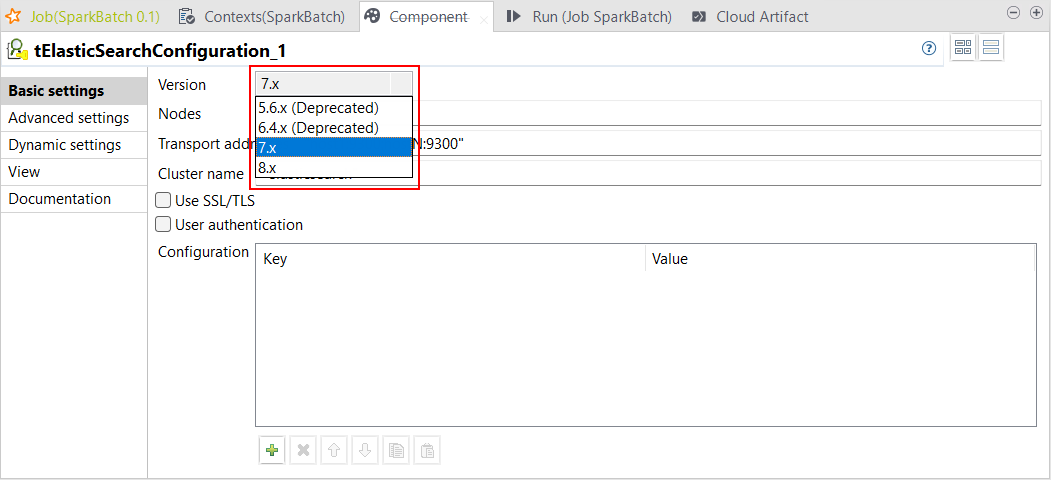Click the copy rows icon
The width and height of the screenshot is (1051, 480).
(396, 451)
